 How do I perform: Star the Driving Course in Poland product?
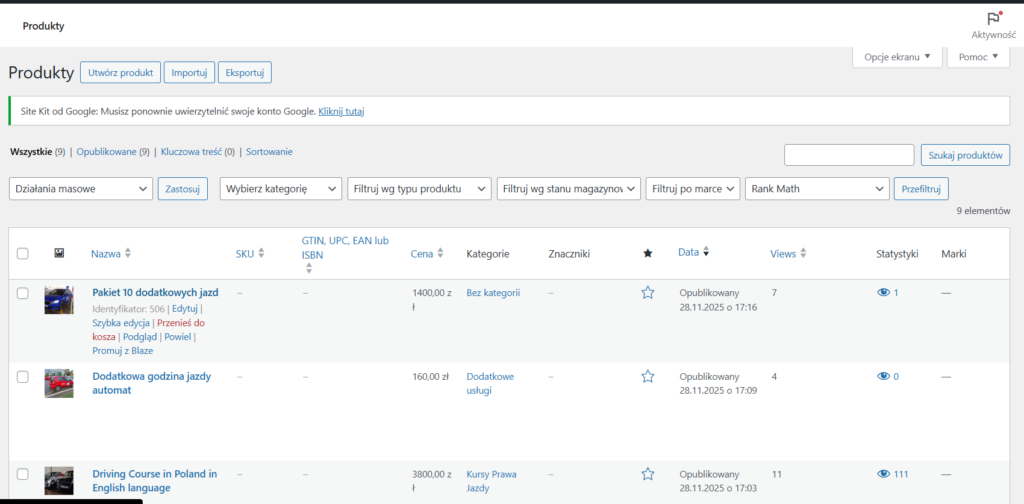647,474
